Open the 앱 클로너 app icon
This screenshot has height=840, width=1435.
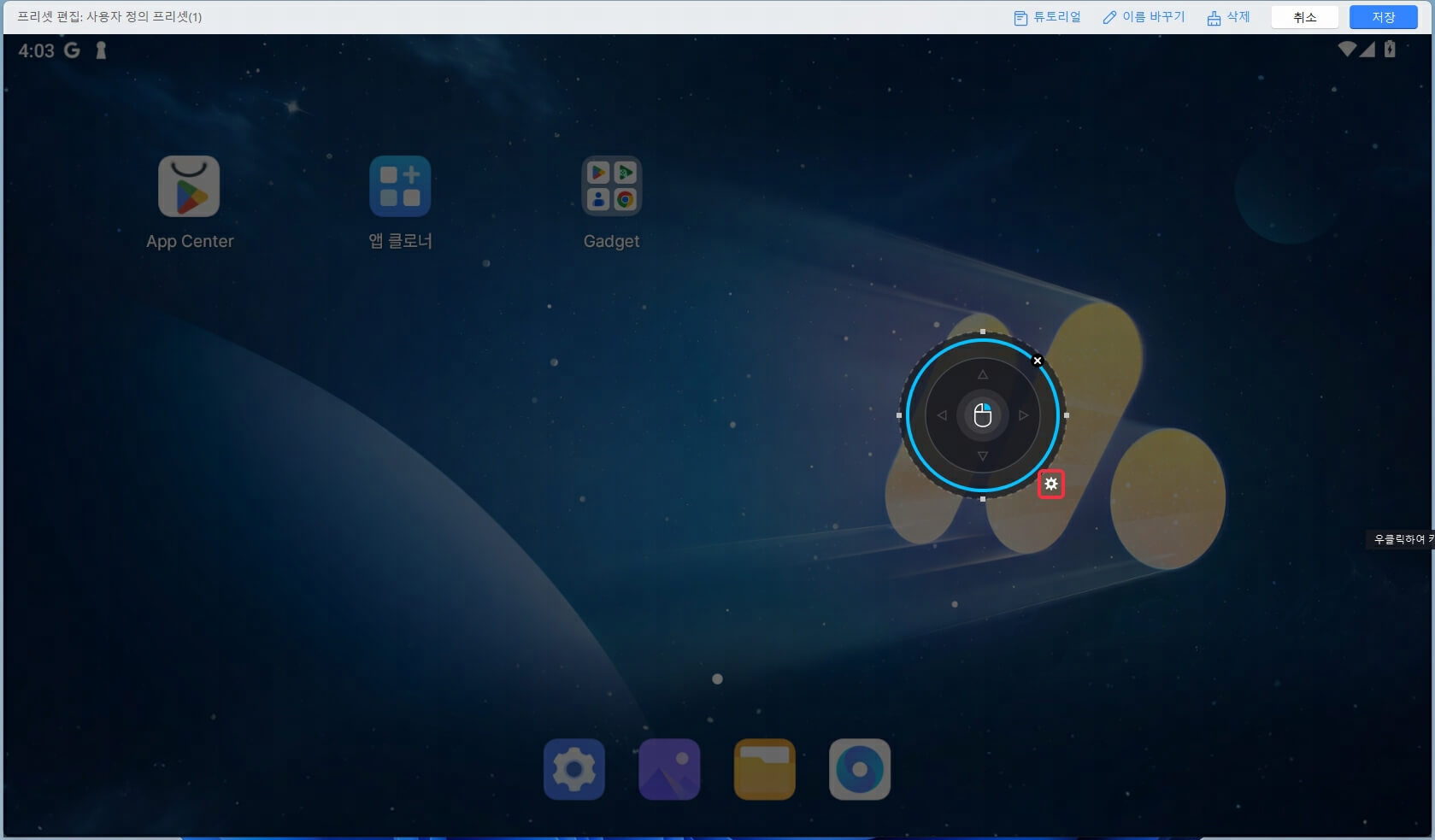click(x=400, y=186)
